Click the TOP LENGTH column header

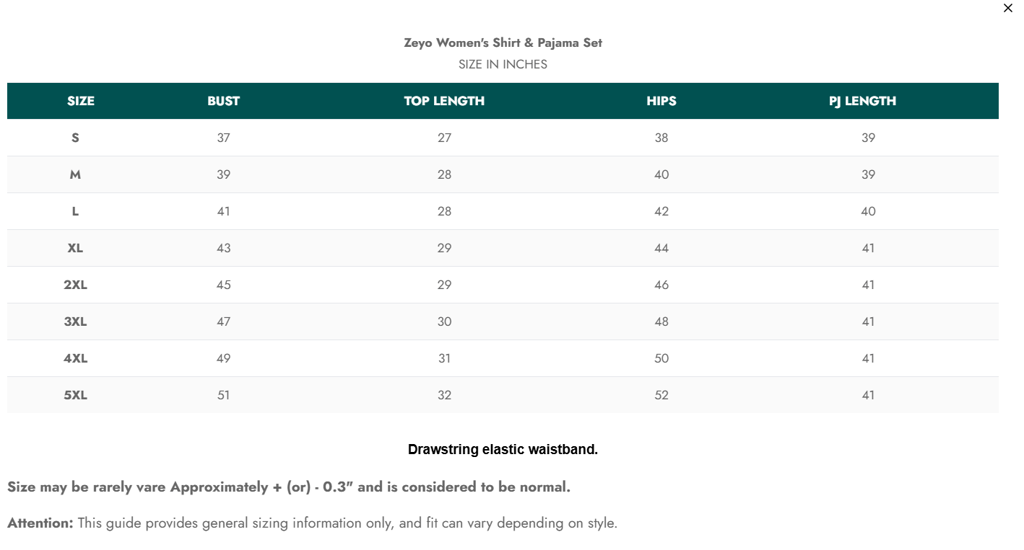pos(444,101)
